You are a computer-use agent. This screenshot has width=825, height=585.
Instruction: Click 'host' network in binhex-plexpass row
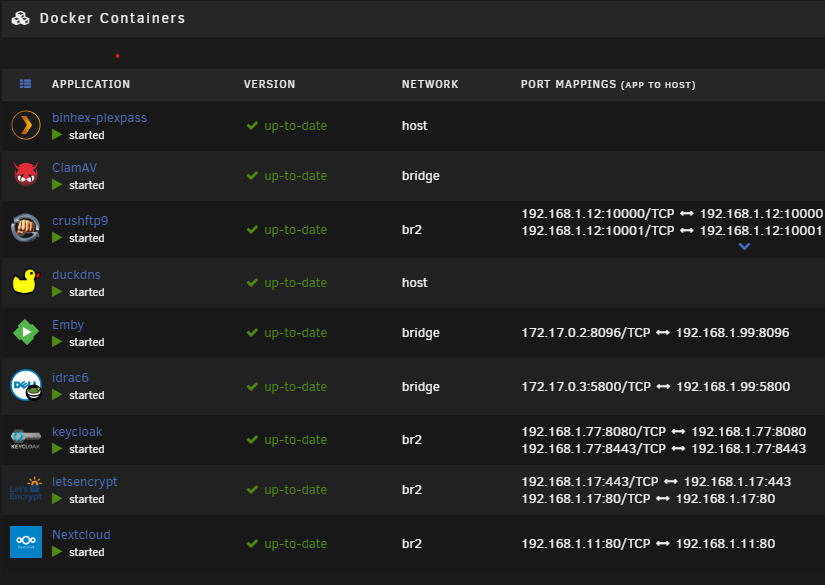415,126
